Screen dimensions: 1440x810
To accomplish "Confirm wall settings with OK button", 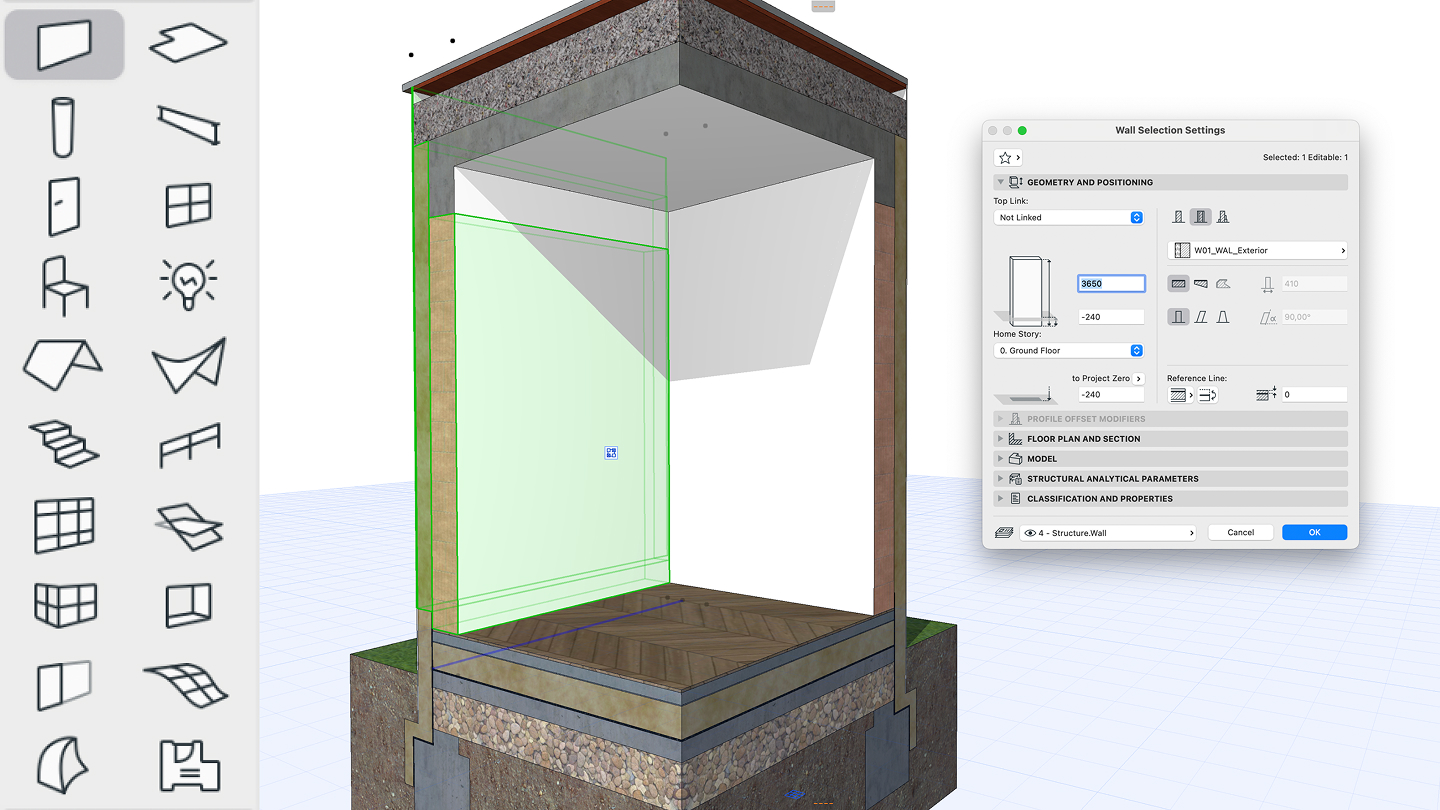I will coord(1314,532).
